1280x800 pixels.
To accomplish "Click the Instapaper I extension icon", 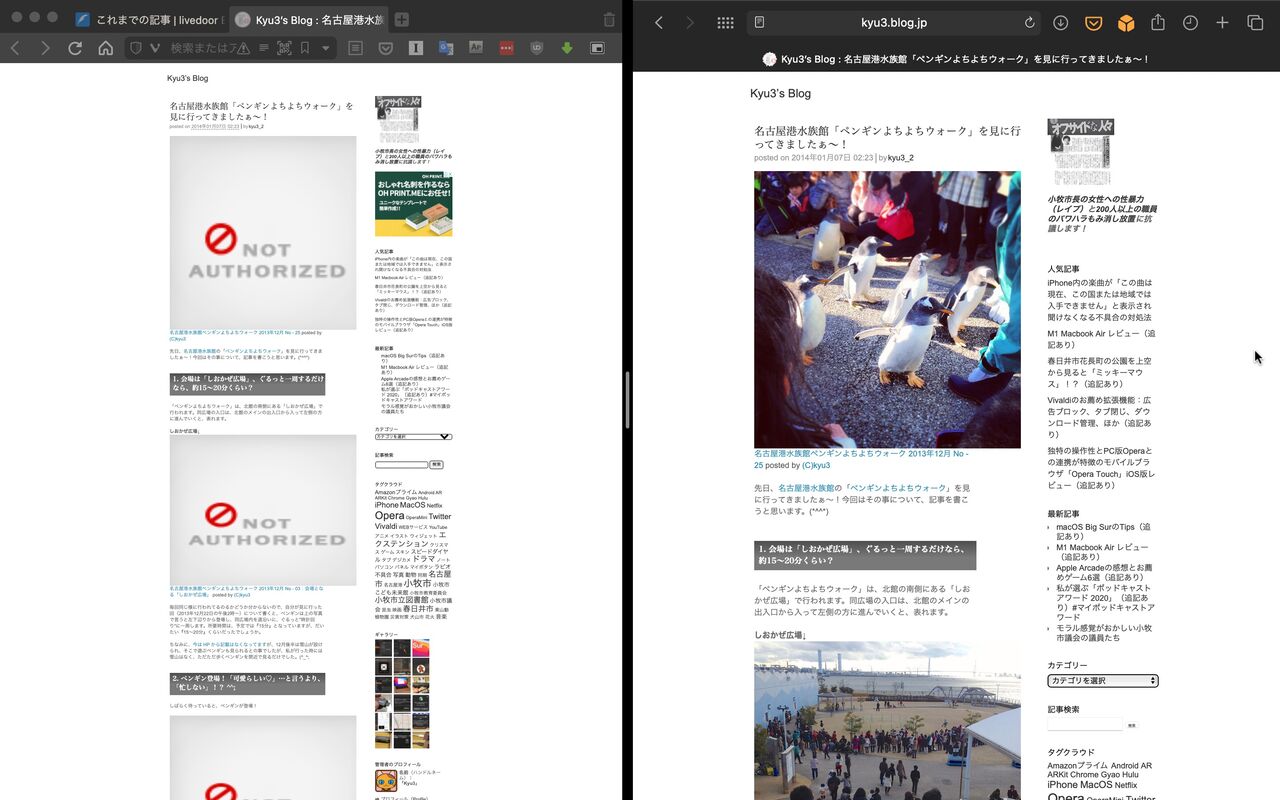I will pyautogui.click(x=416, y=48).
